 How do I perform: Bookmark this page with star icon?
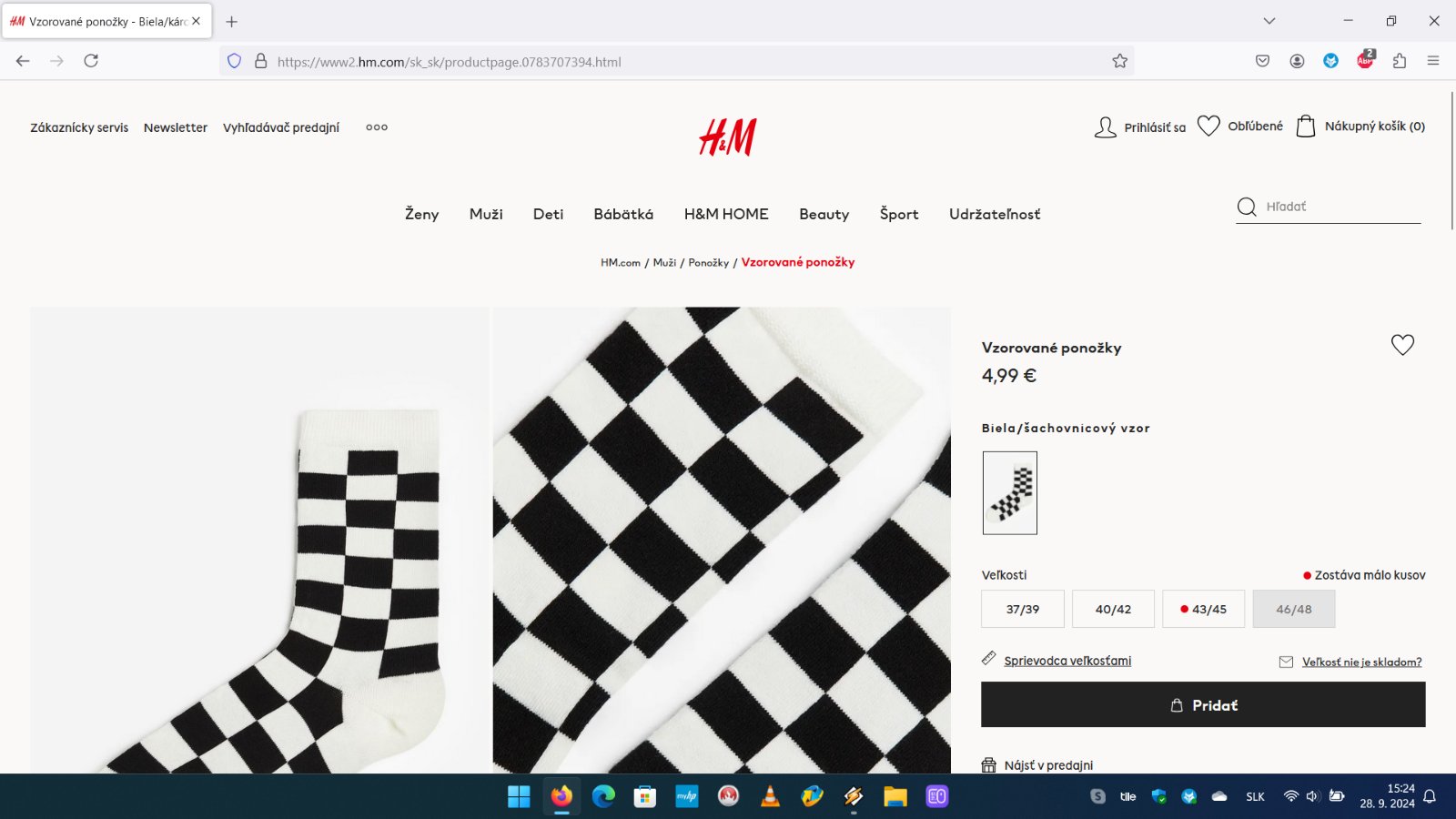click(x=1119, y=61)
